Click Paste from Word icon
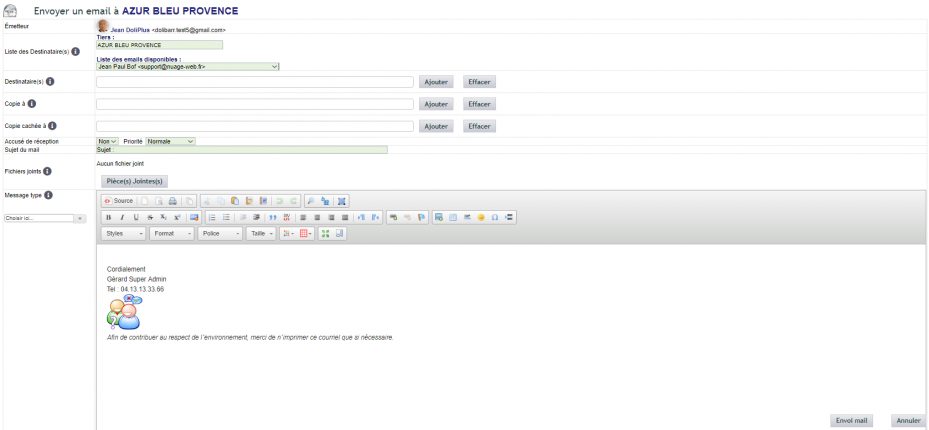Viewport: 929px width, 430px height. coord(264,201)
